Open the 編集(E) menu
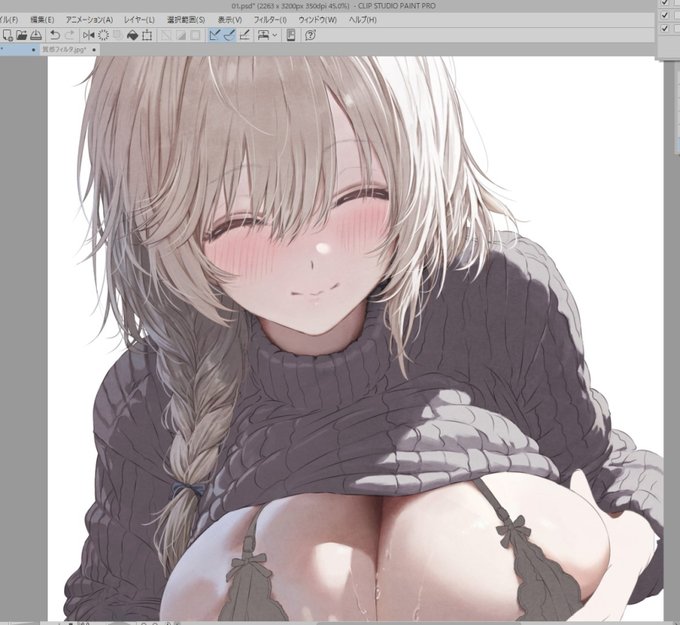This screenshot has width=680, height=625. [x=42, y=20]
